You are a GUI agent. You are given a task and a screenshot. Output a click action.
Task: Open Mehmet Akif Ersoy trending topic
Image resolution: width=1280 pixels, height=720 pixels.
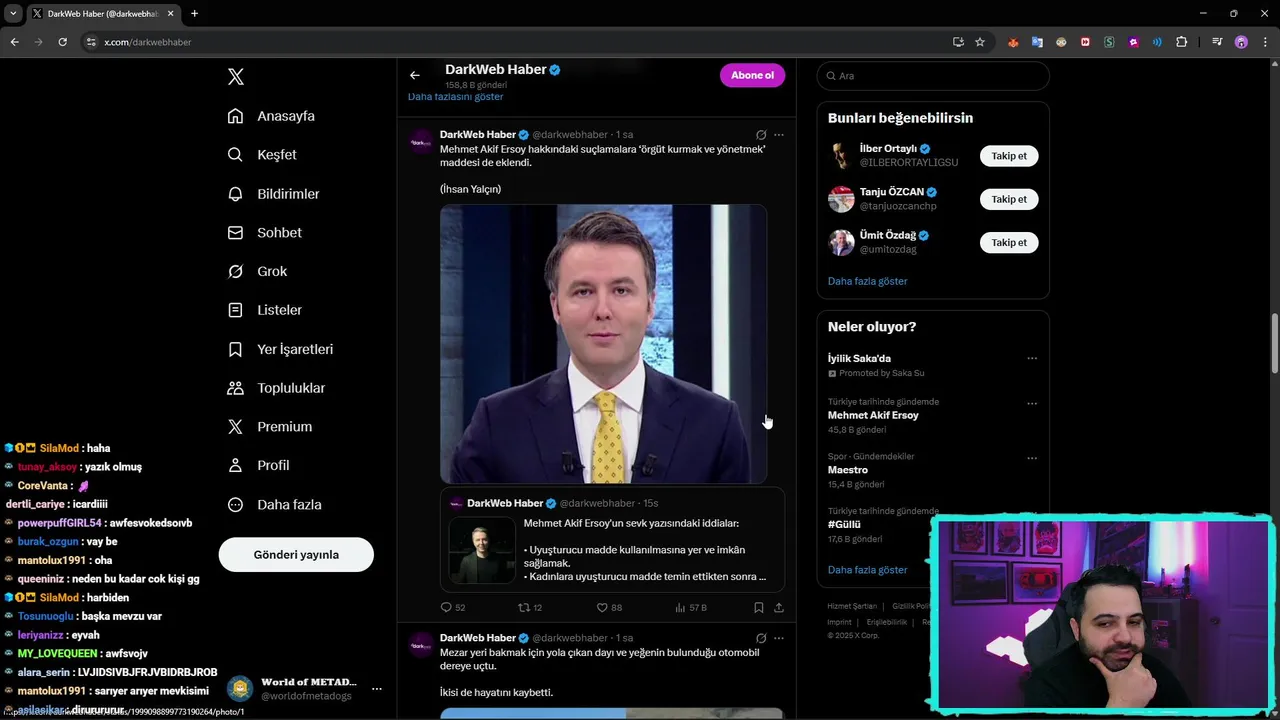(873, 415)
